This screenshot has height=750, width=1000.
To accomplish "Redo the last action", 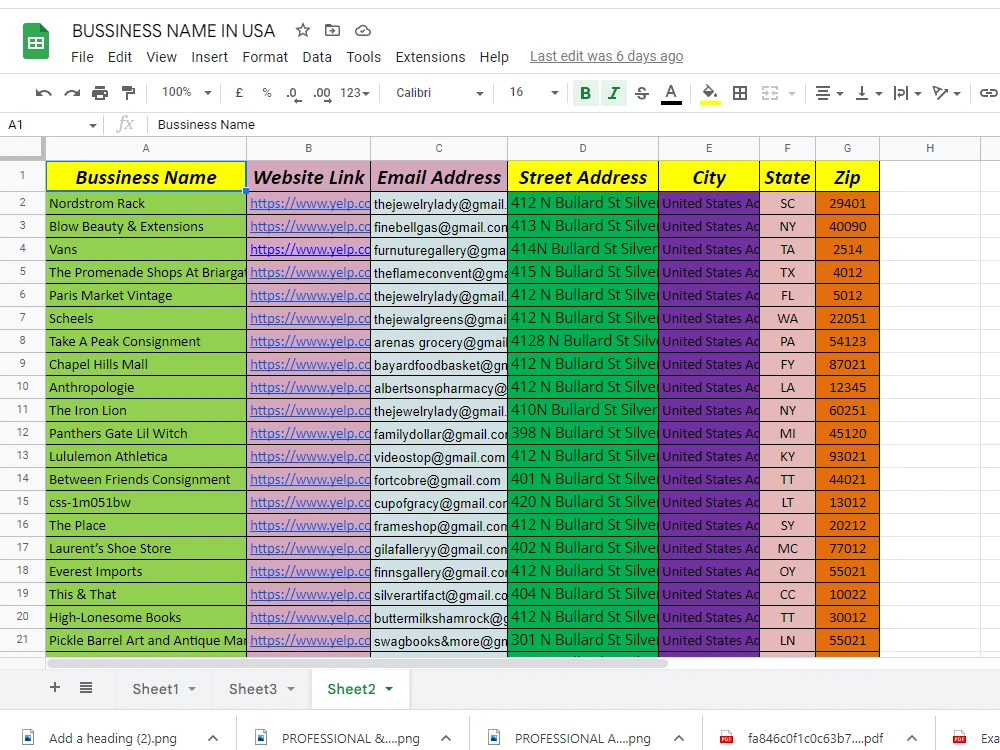I will 72,93.
